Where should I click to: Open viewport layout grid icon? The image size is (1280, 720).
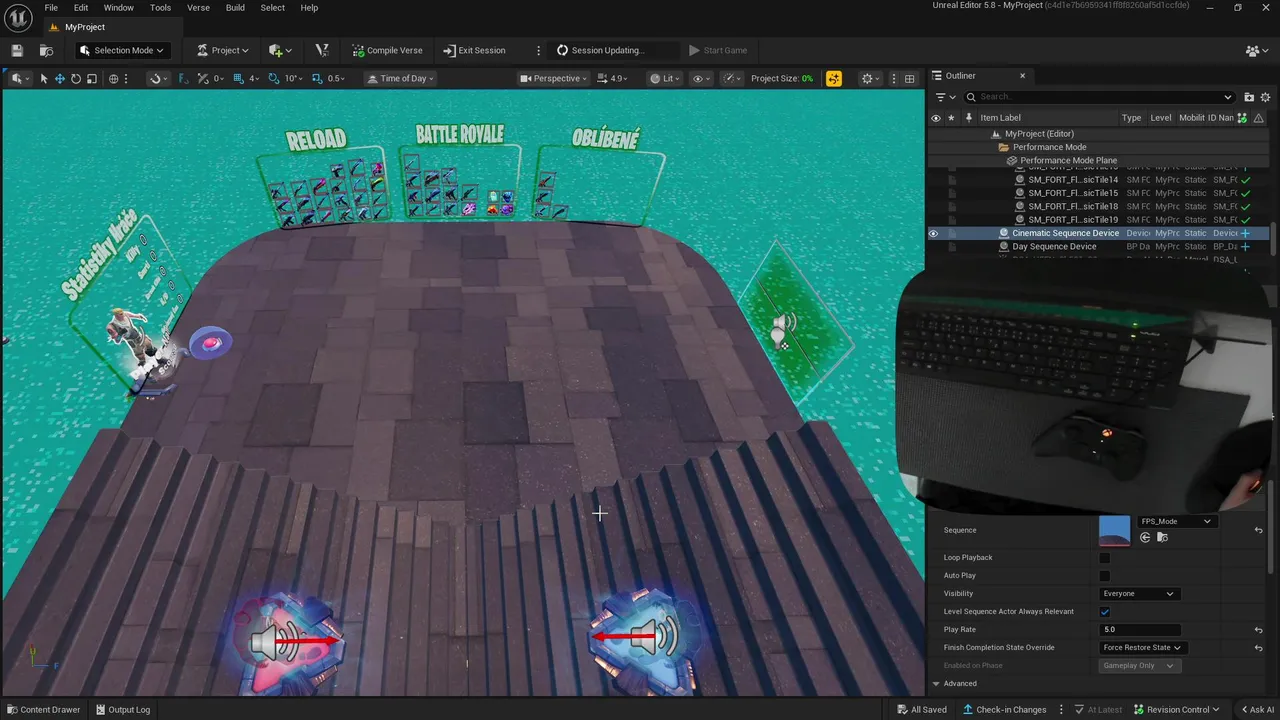[909, 78]
